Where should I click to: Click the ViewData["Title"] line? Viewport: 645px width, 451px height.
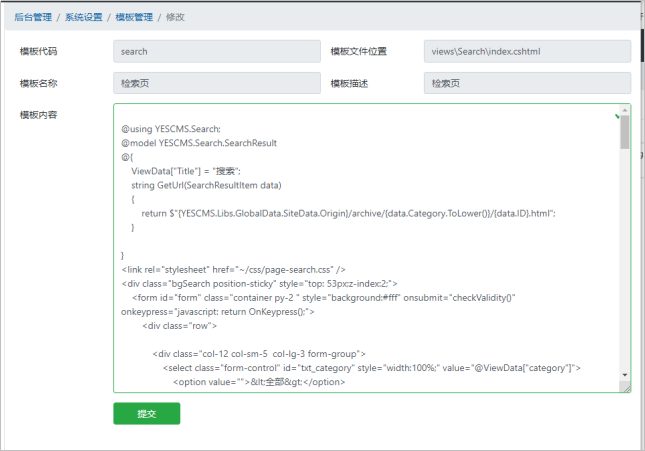[x=186, y=171]
